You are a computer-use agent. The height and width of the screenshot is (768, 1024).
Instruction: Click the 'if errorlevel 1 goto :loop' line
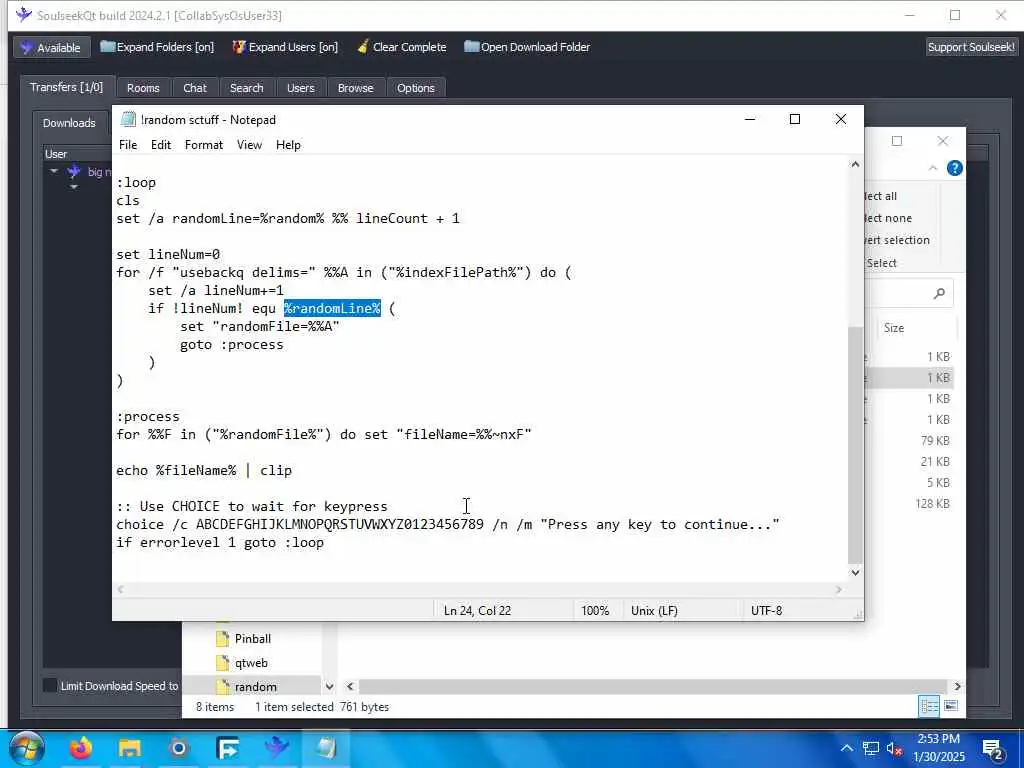(219, 542)
